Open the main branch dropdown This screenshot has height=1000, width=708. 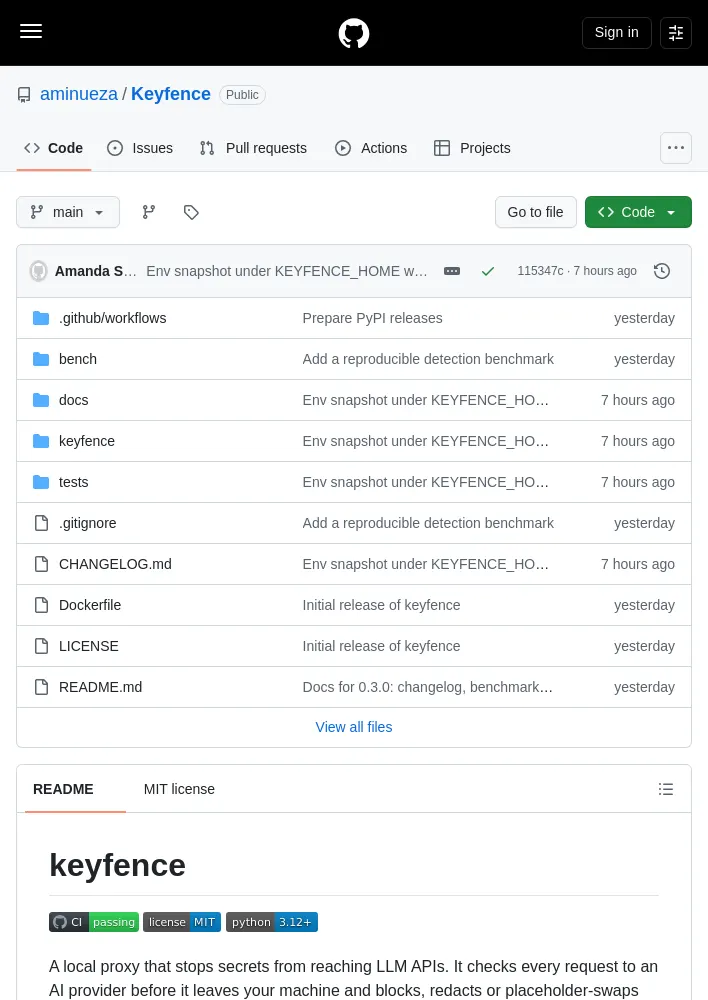(68, 212)
